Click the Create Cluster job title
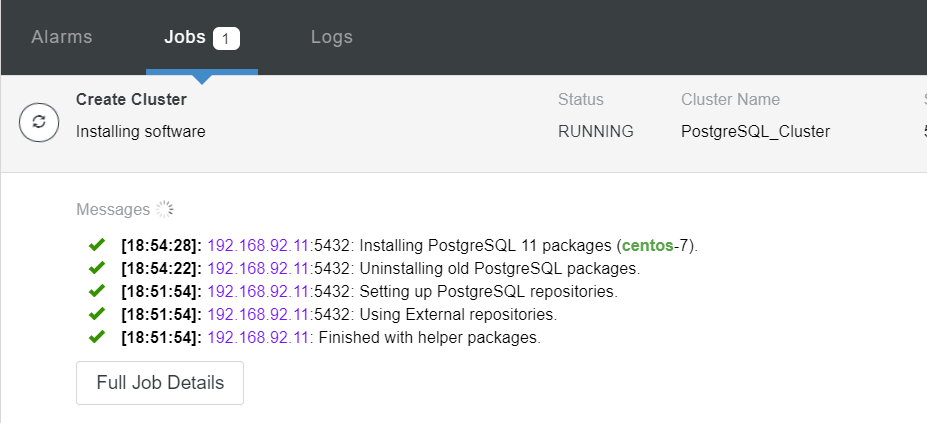 [x=131, y=100]
